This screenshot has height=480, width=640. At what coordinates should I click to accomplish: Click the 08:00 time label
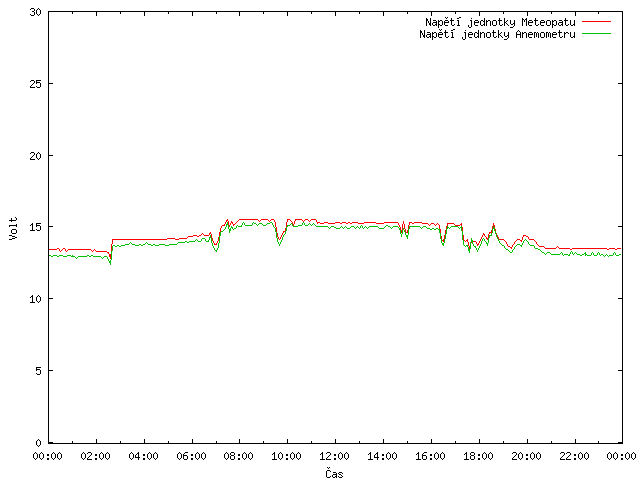(239, 456)
